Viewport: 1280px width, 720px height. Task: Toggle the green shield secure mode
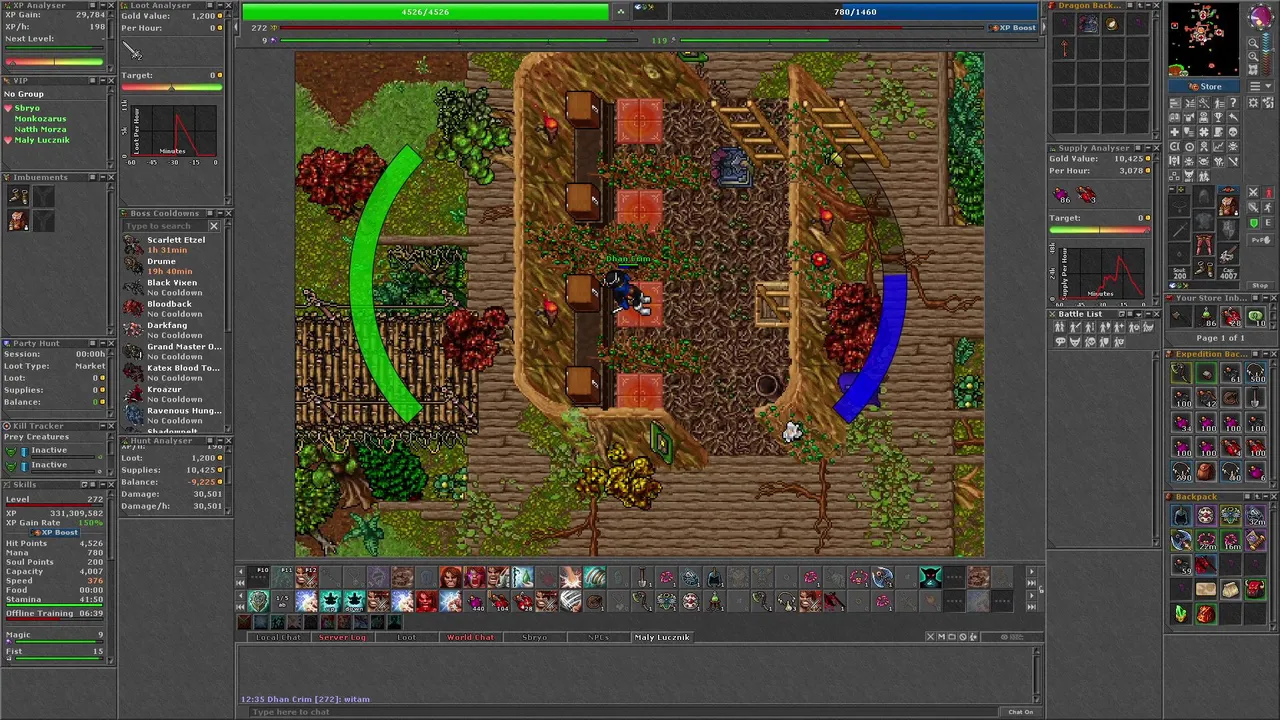[1254, 223]
